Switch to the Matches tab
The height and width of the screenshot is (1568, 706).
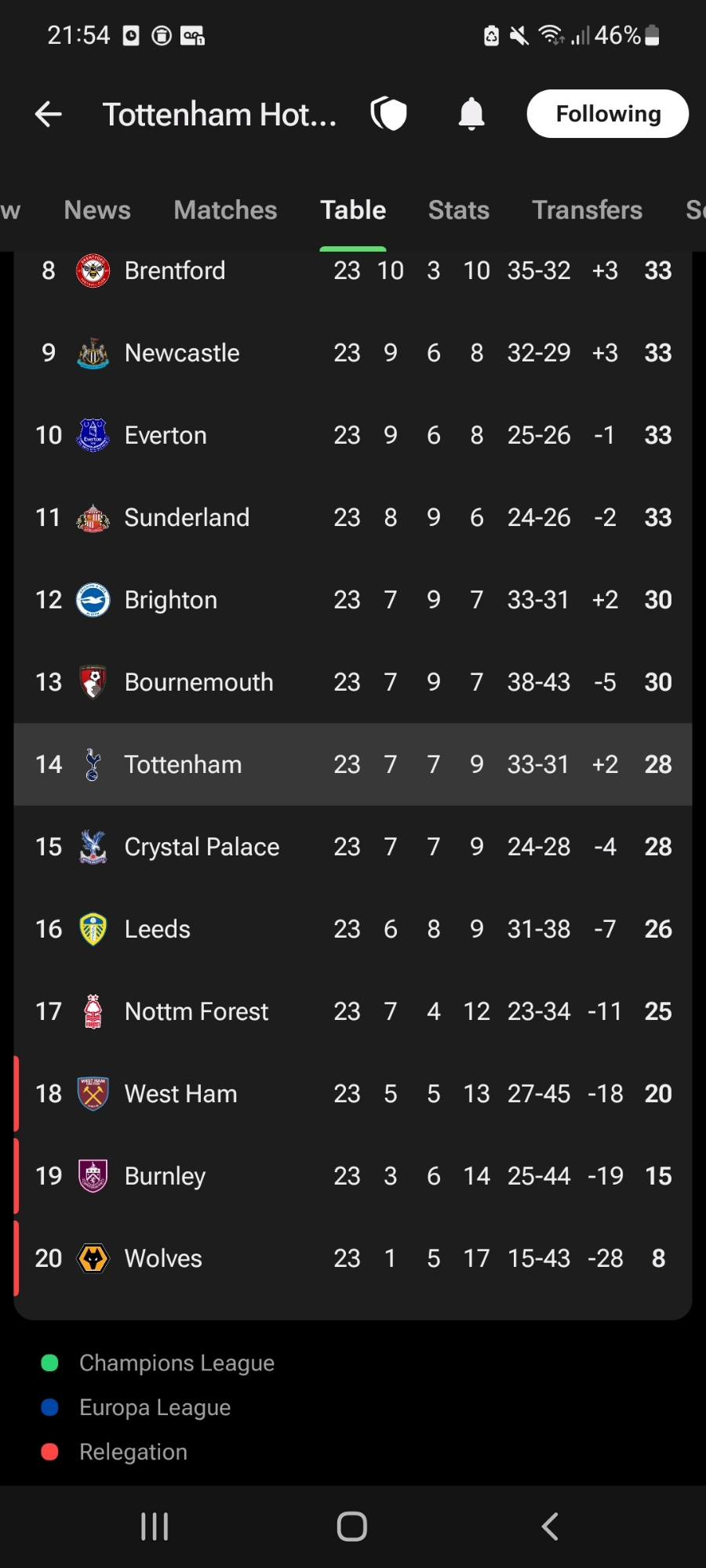click(x=225, y=210)
